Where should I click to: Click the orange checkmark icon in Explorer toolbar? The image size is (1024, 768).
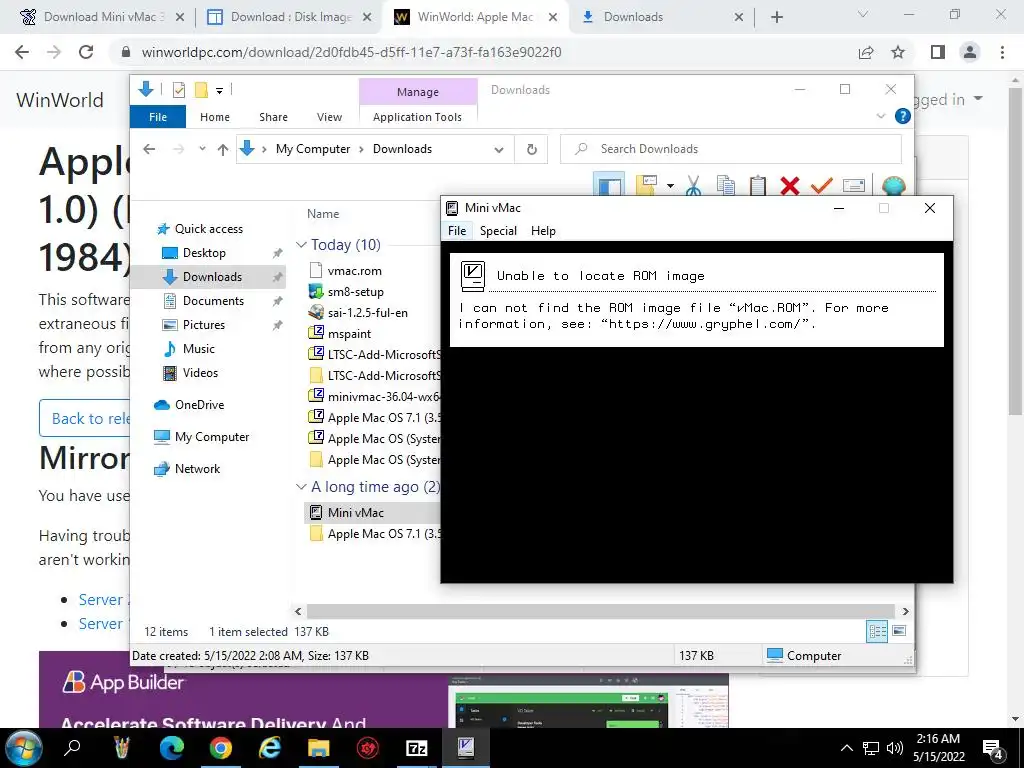point(822,185)
